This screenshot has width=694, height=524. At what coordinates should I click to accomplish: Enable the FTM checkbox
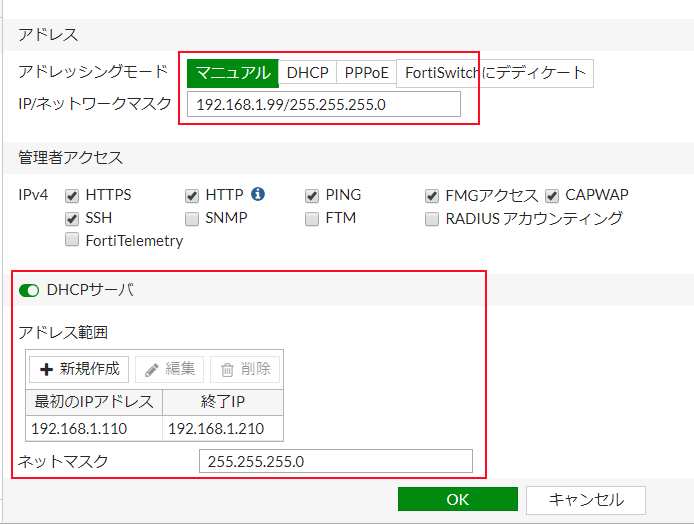(312, 219)
